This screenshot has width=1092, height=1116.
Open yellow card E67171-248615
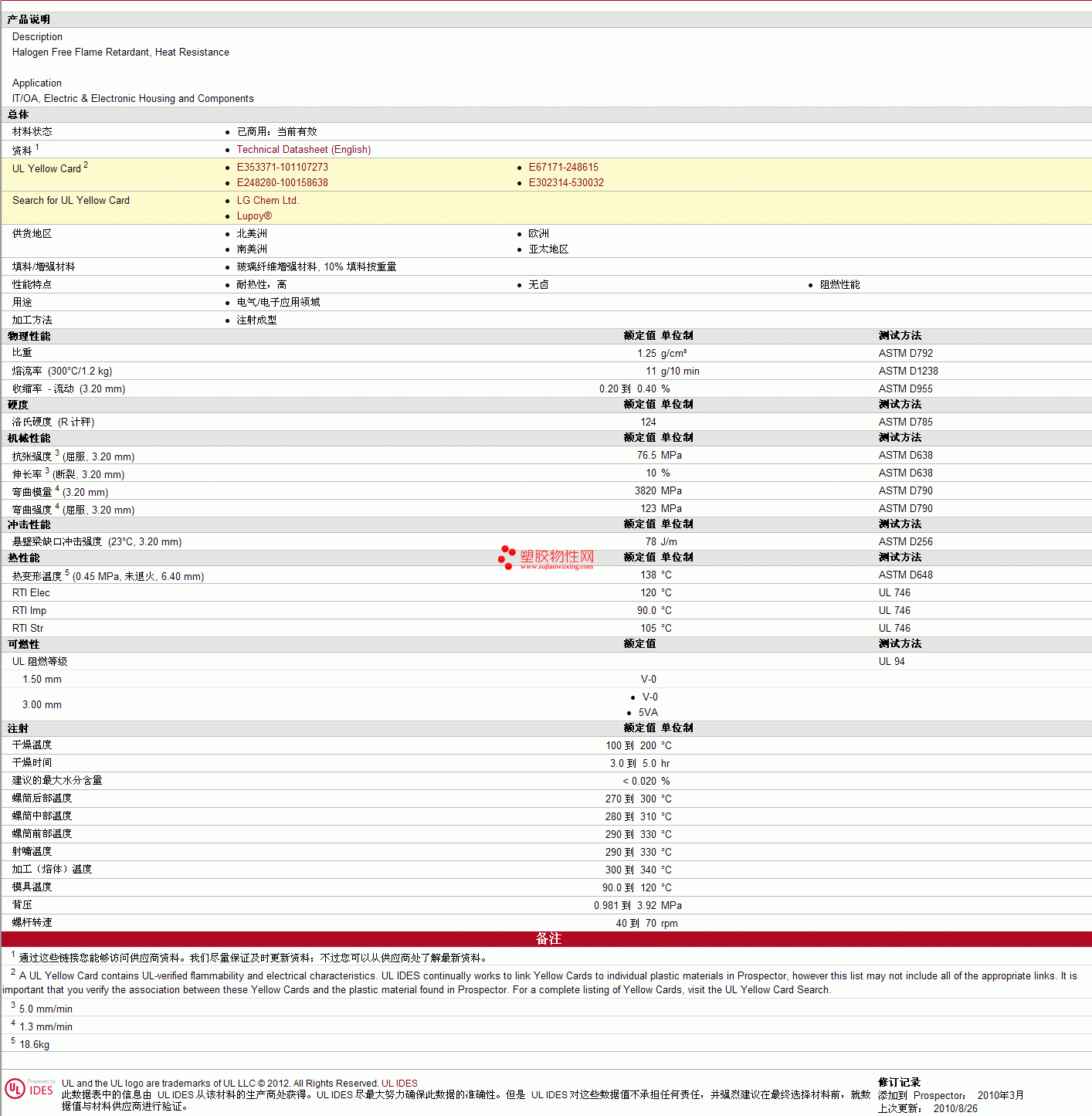point(564,168)
